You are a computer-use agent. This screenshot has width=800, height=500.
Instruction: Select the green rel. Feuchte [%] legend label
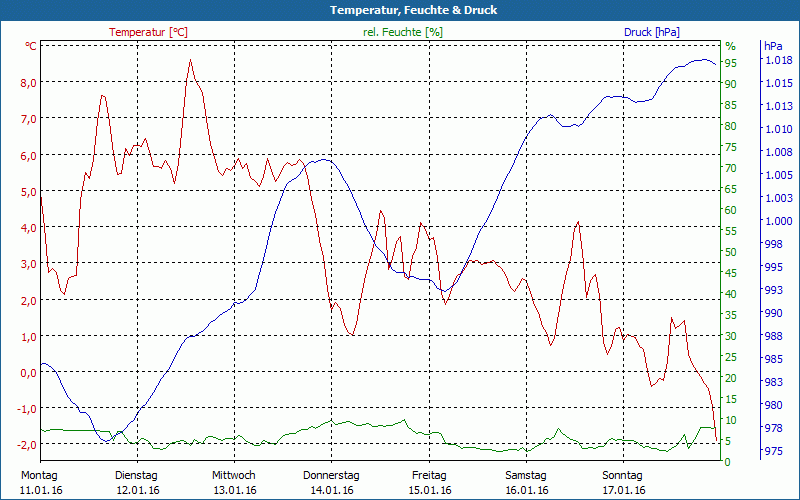pos(403,32)
